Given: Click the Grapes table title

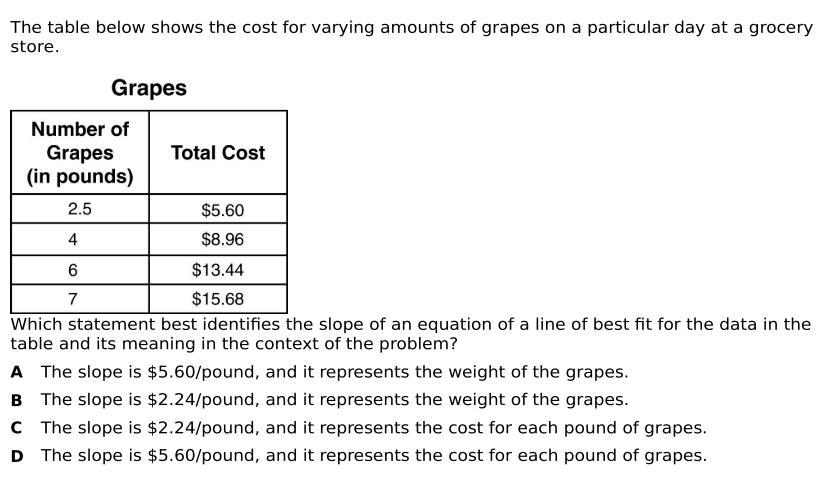Looking at the screenshot, I should coord(149,88).
